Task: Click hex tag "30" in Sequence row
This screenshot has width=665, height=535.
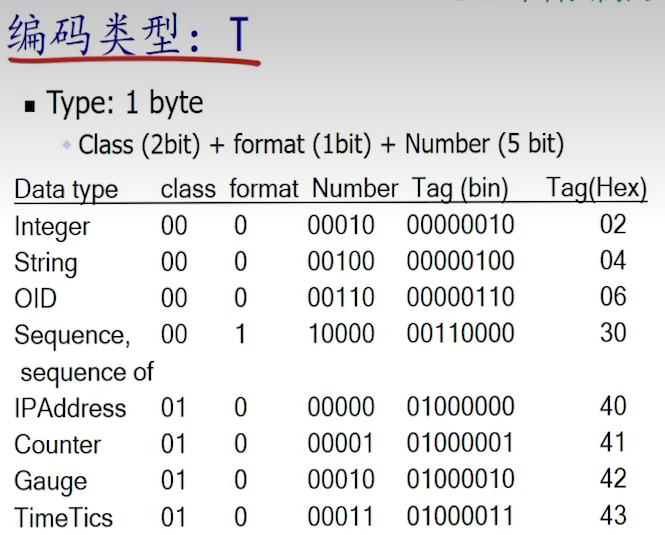Action: click(613, 333)
